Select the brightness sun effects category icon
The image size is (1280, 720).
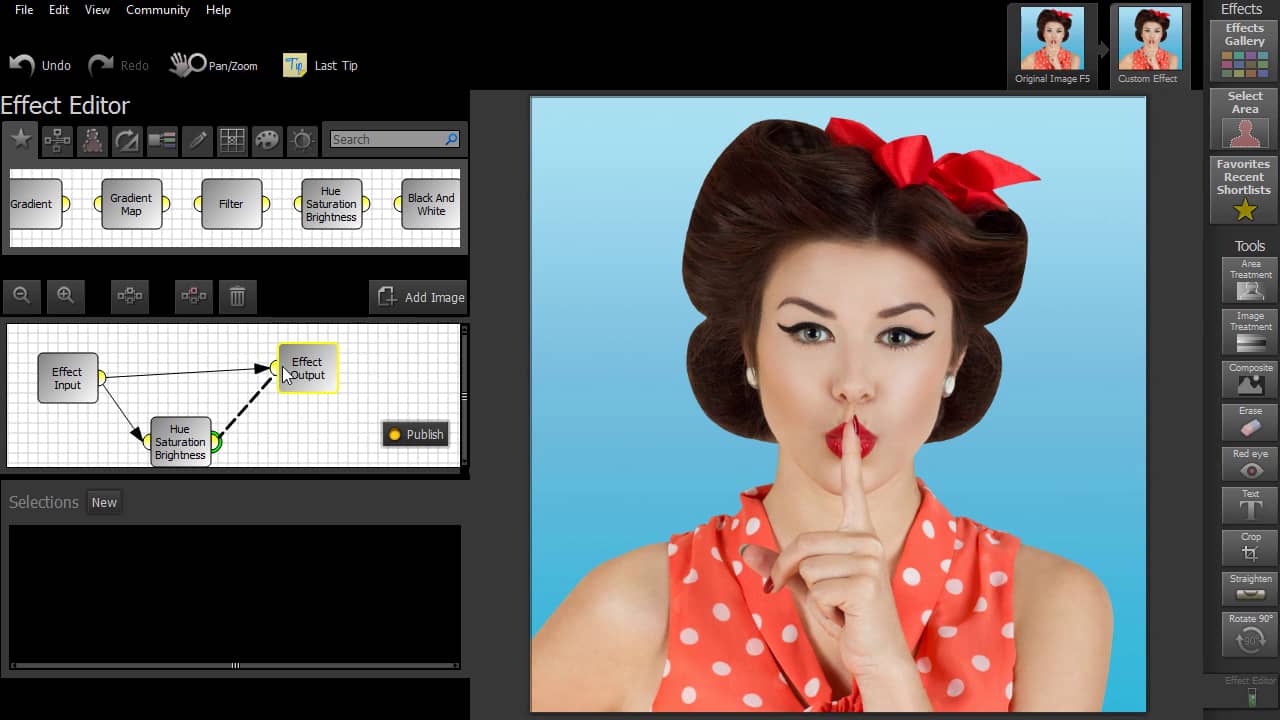302,140
